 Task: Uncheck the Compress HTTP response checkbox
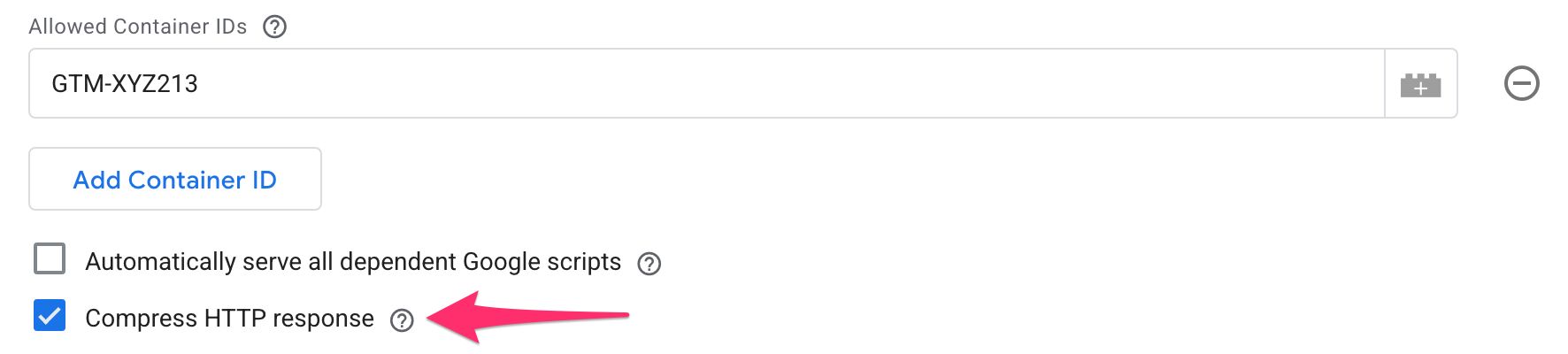point(50,316)
